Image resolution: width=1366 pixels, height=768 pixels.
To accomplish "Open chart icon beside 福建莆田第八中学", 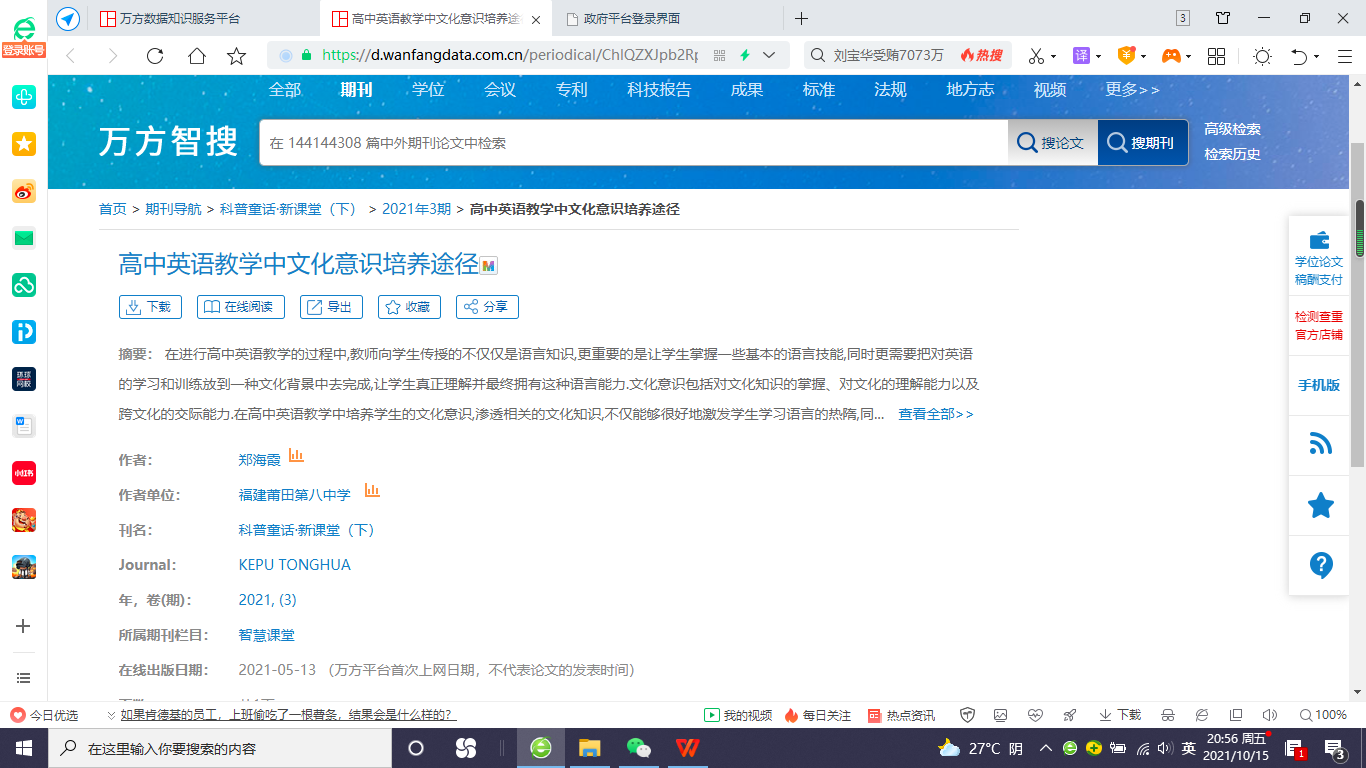I will click(x=372, y=491).
